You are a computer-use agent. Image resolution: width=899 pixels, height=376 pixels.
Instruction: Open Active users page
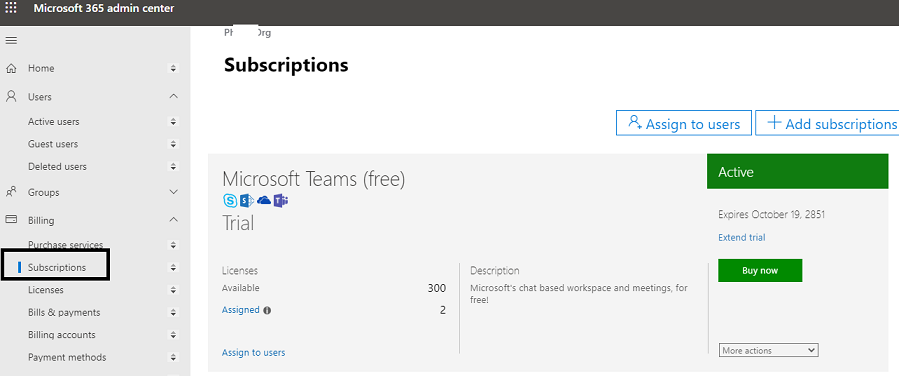pyautogui.click(x=54, y=122)
